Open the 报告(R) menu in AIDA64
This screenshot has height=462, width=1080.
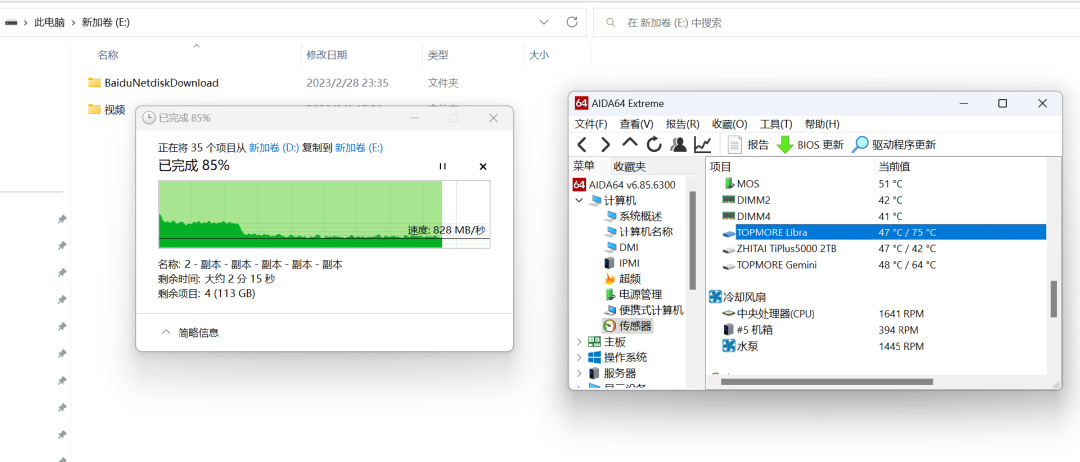click(683, 125)
